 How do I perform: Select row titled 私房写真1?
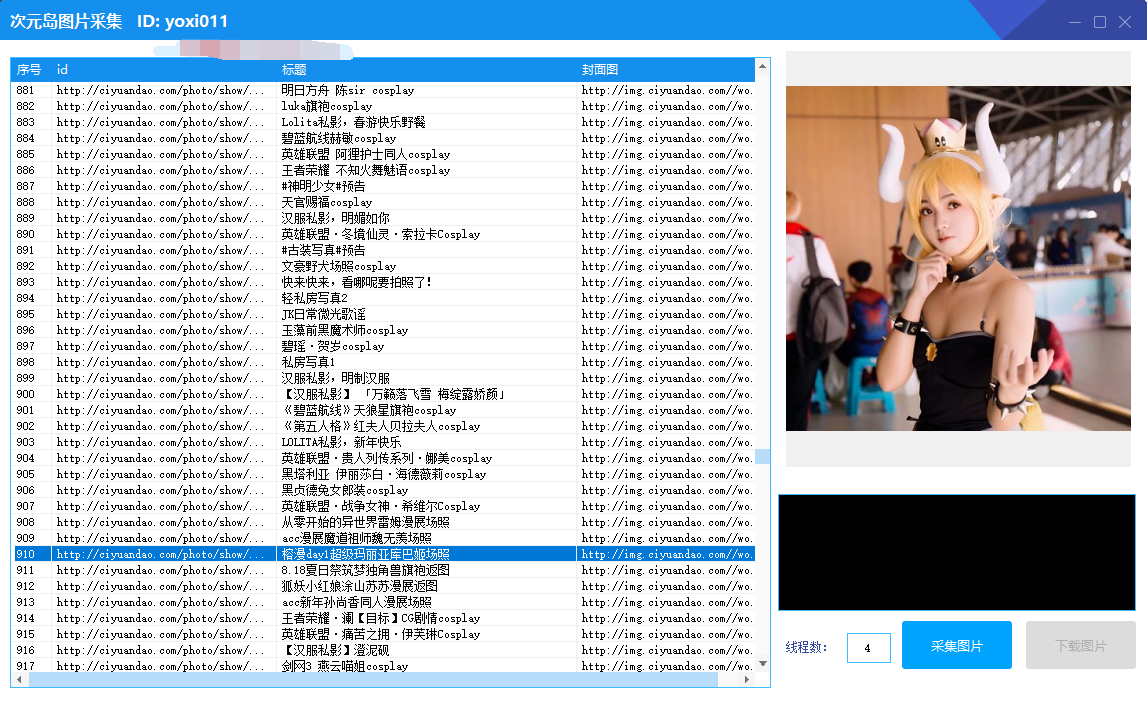coord(383,362)
